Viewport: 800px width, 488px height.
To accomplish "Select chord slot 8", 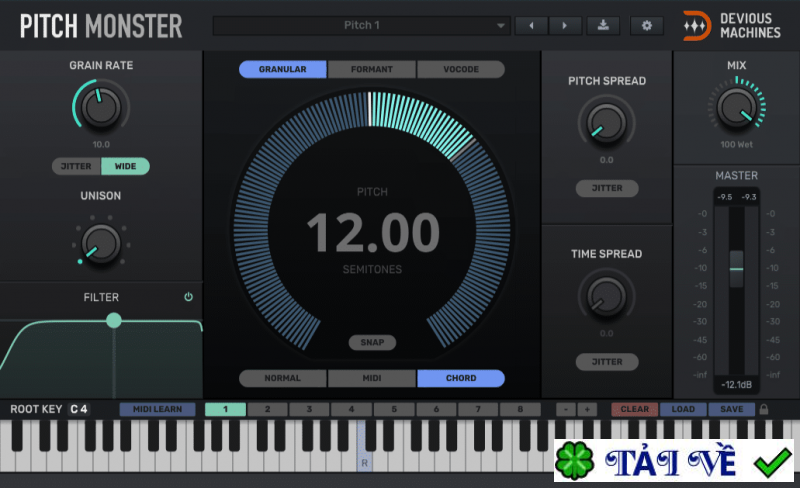I will [x=520, y=409].
